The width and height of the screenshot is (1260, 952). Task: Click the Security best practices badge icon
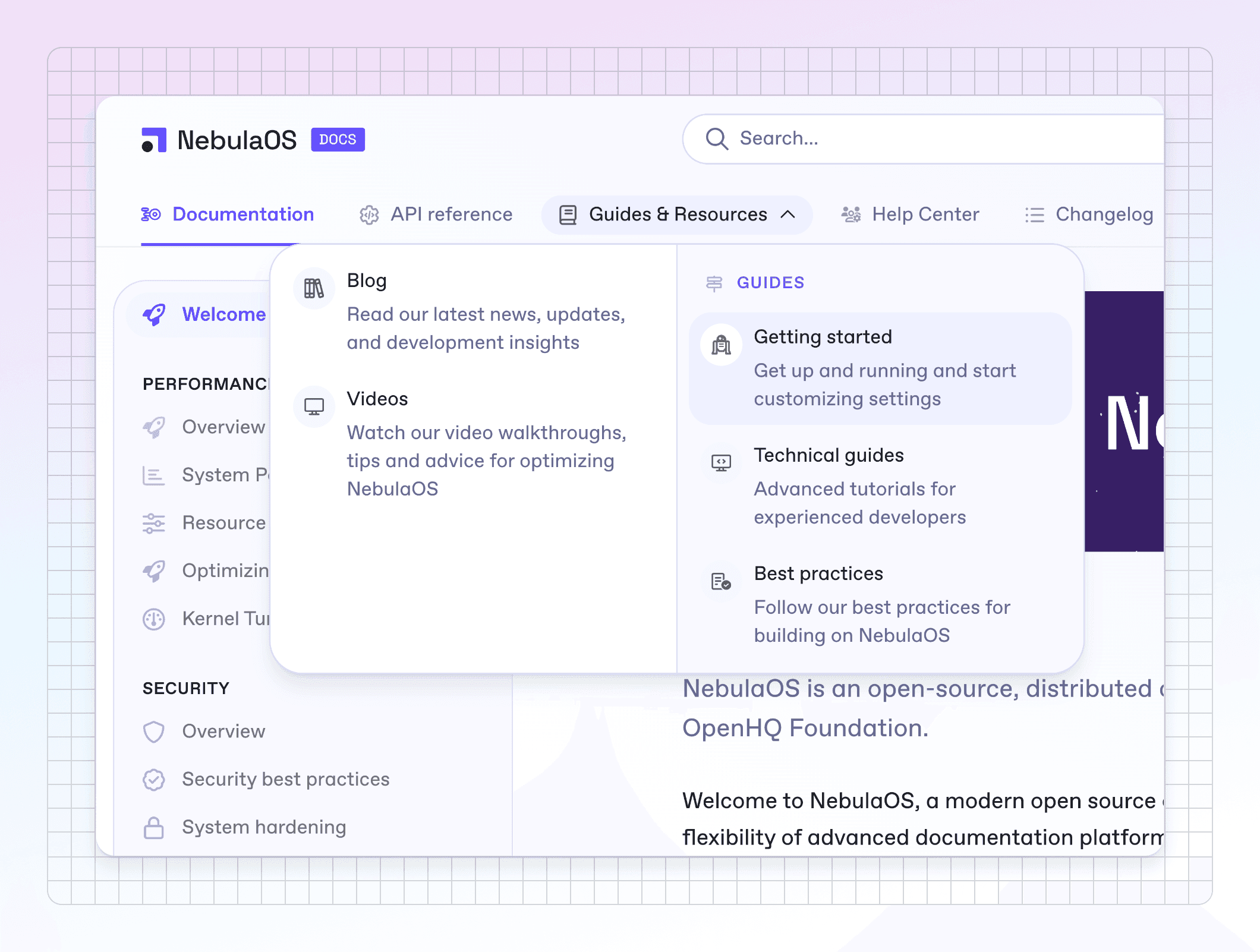154,780
